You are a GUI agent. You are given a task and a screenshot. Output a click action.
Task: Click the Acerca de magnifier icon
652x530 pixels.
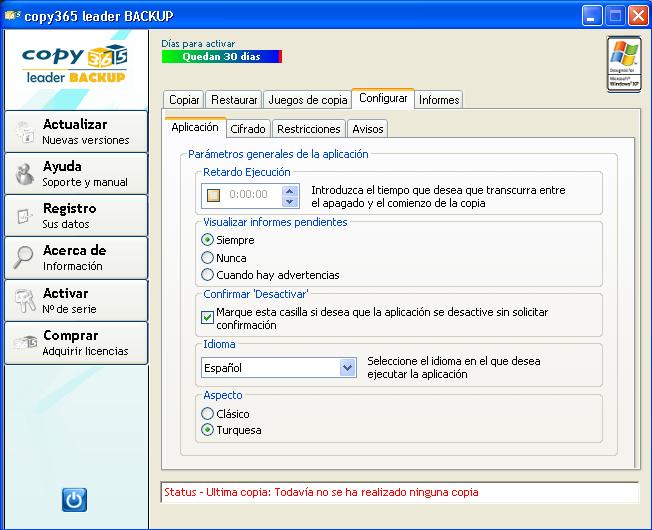(23, 258)
